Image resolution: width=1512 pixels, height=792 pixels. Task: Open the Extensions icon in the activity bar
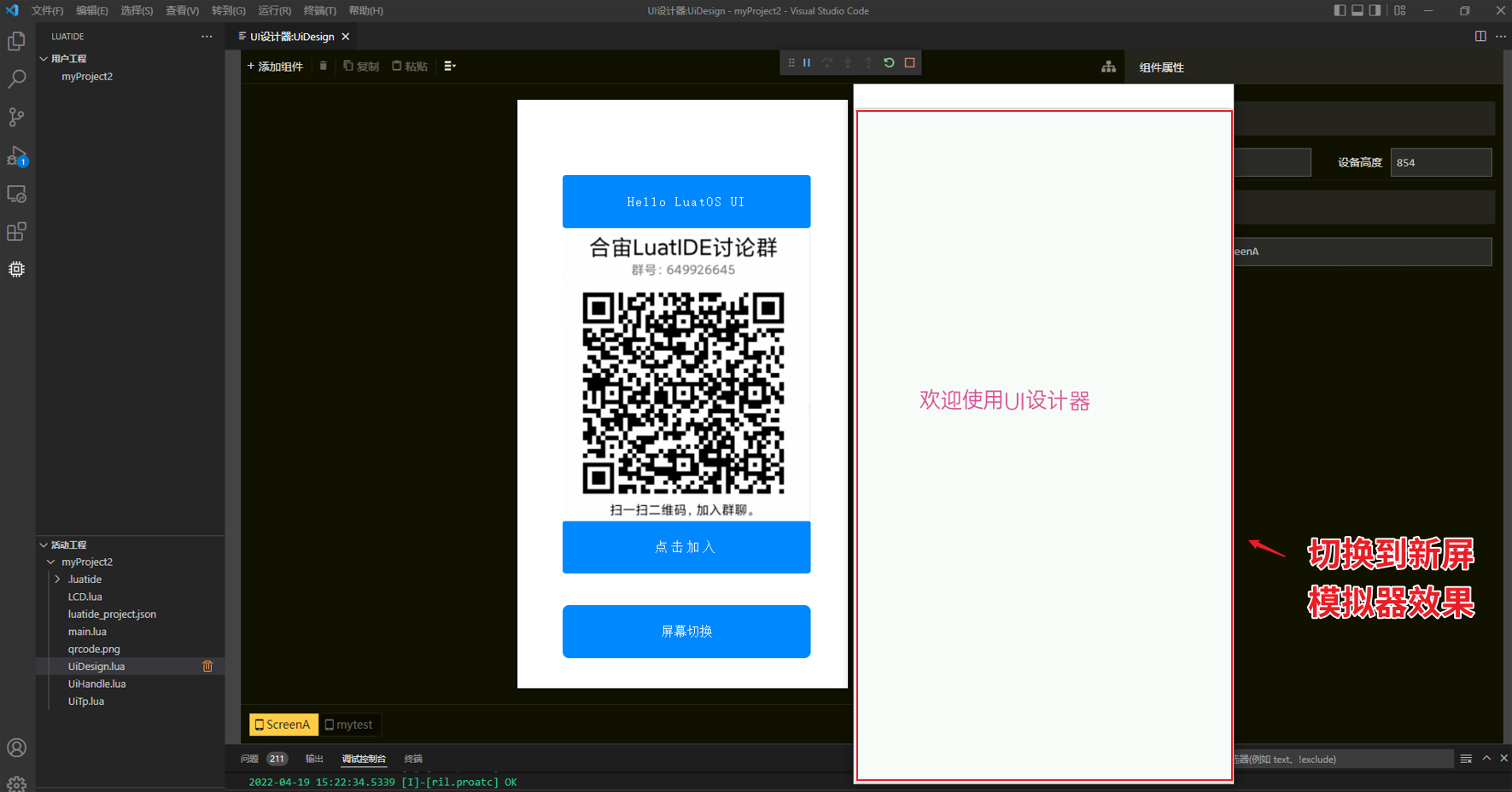coord(16,231)
